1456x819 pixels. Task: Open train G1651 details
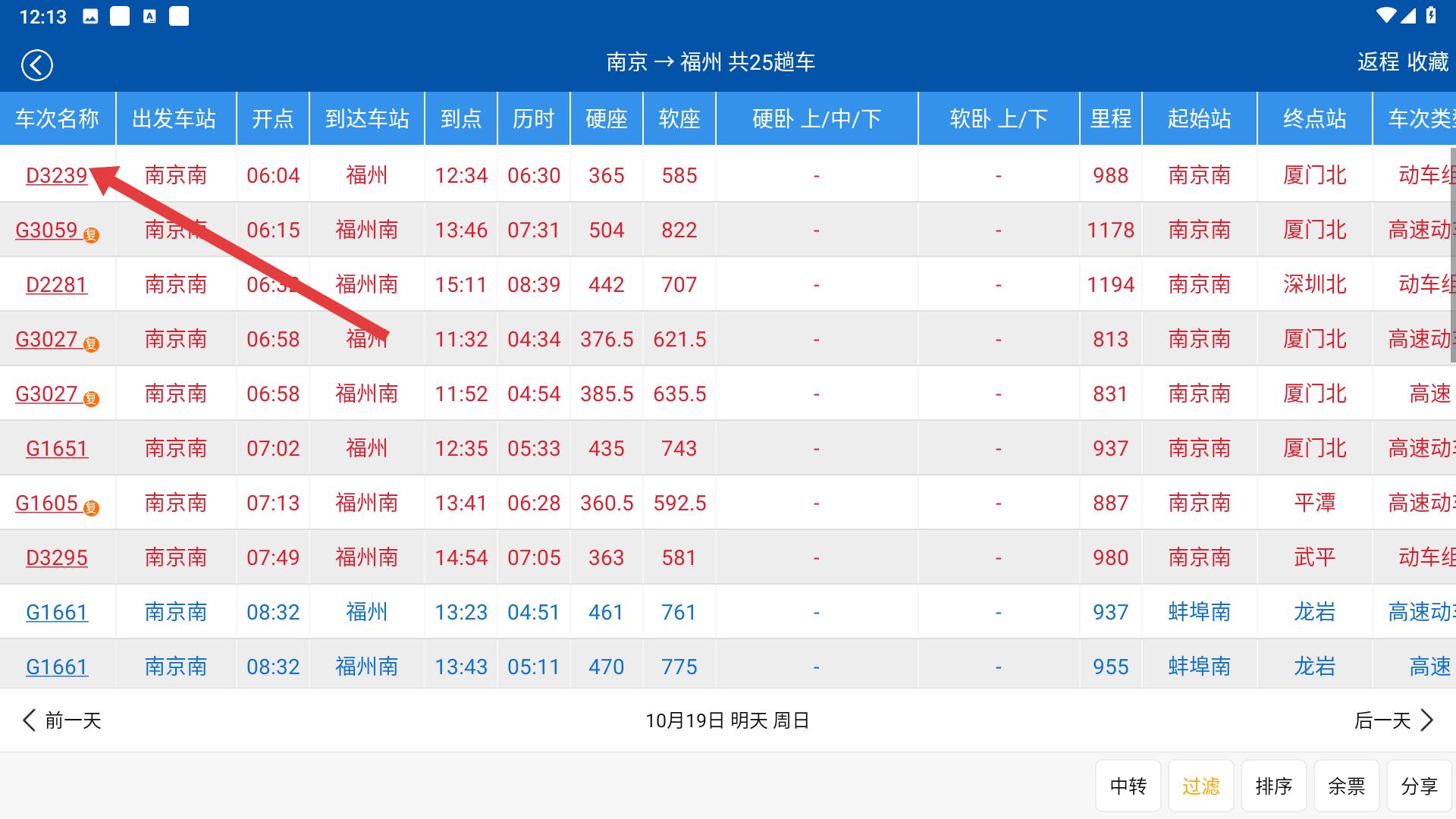tap(57, 448)
